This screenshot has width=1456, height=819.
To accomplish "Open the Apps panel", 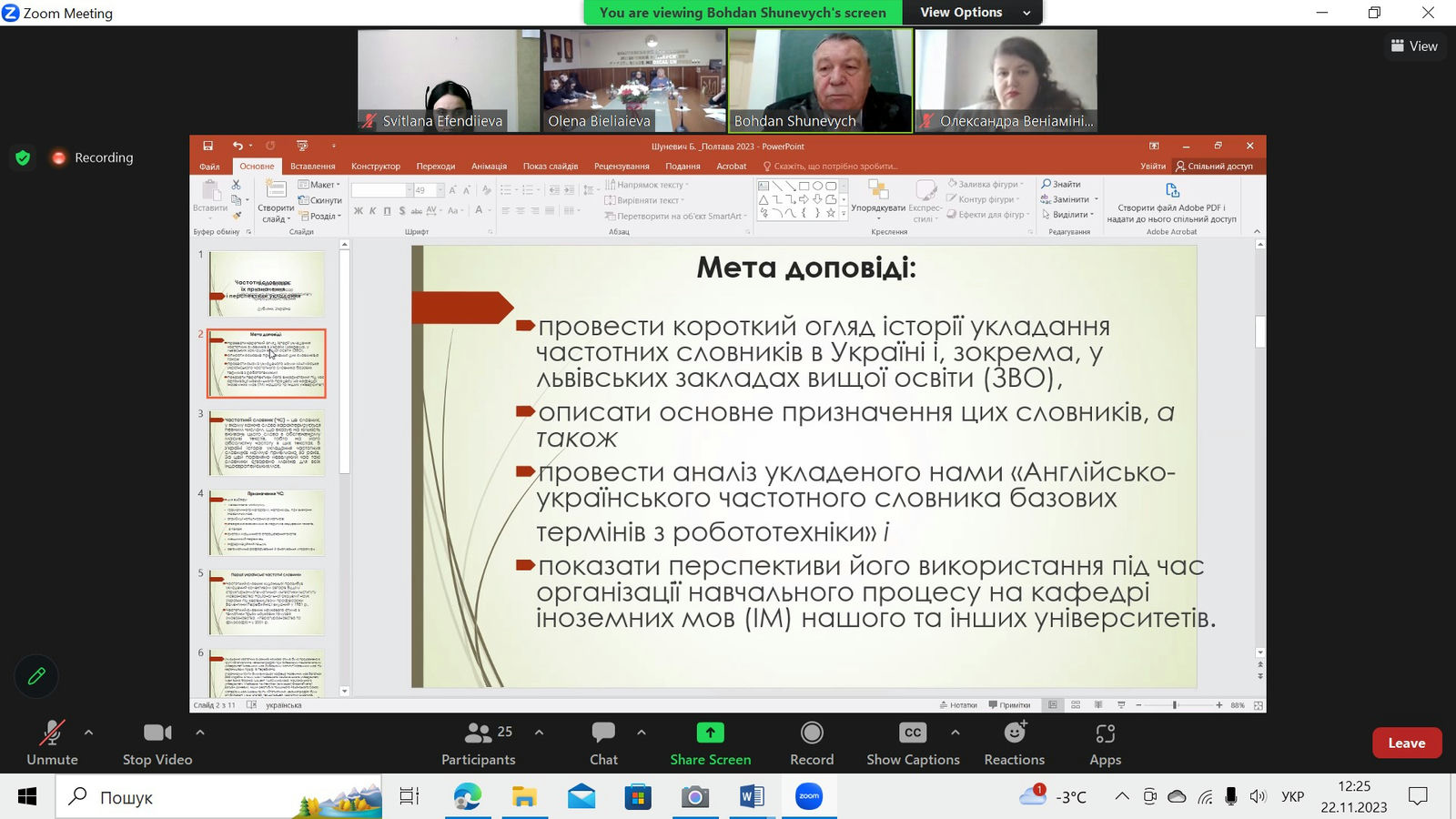I will (1105, 743).
